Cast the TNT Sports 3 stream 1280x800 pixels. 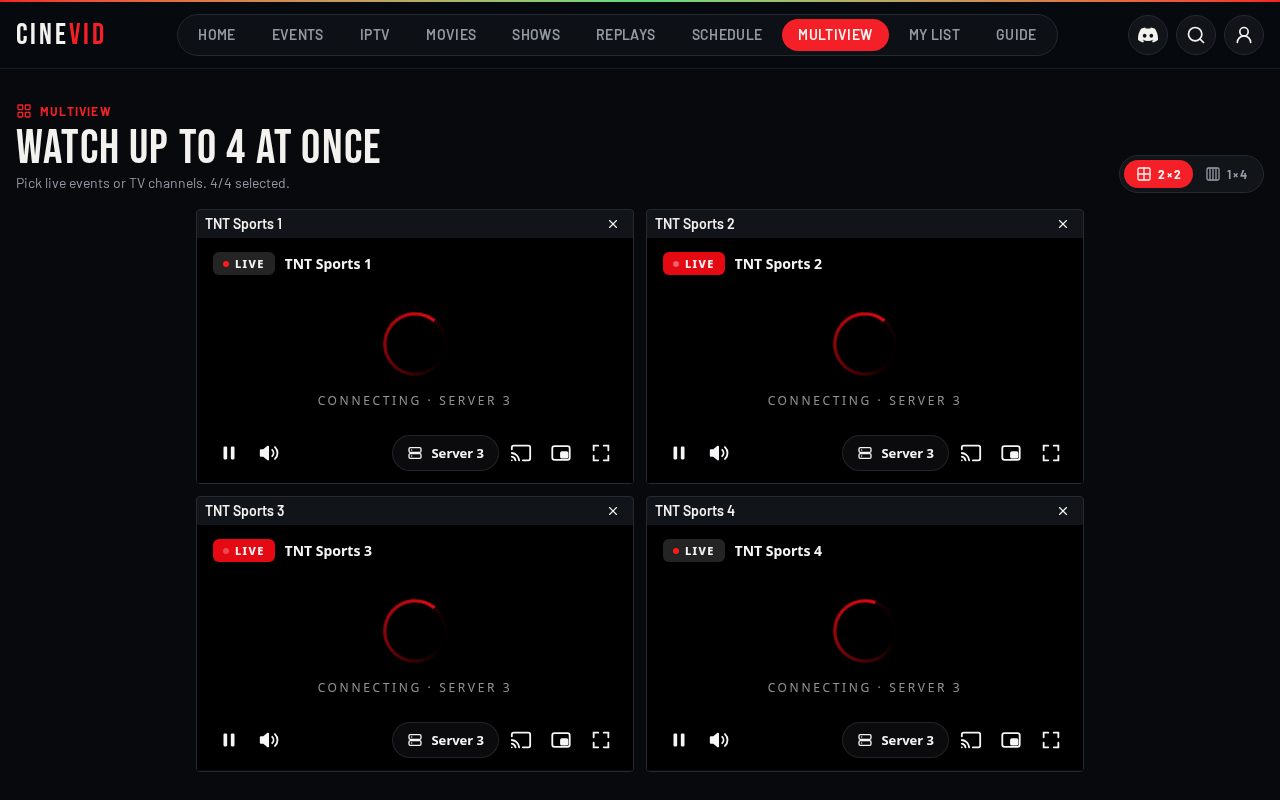[x=521, y=740]
